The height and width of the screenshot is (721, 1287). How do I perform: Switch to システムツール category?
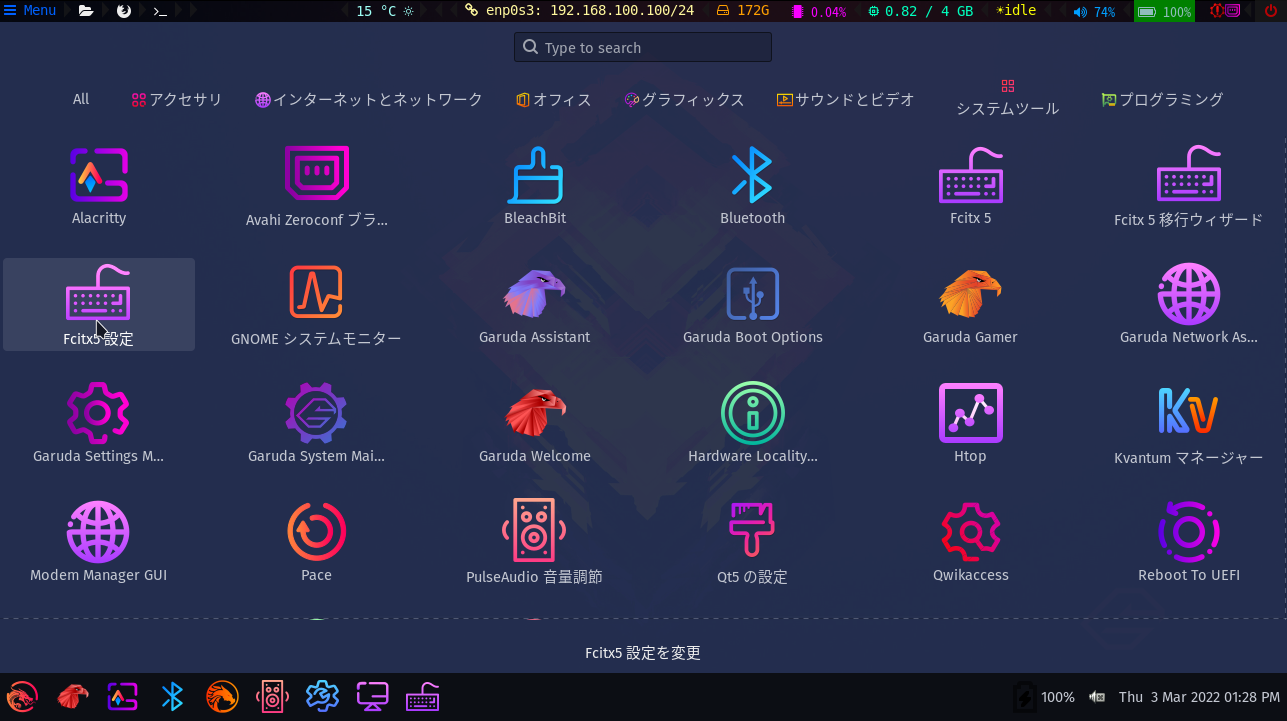coord(1007,99)
